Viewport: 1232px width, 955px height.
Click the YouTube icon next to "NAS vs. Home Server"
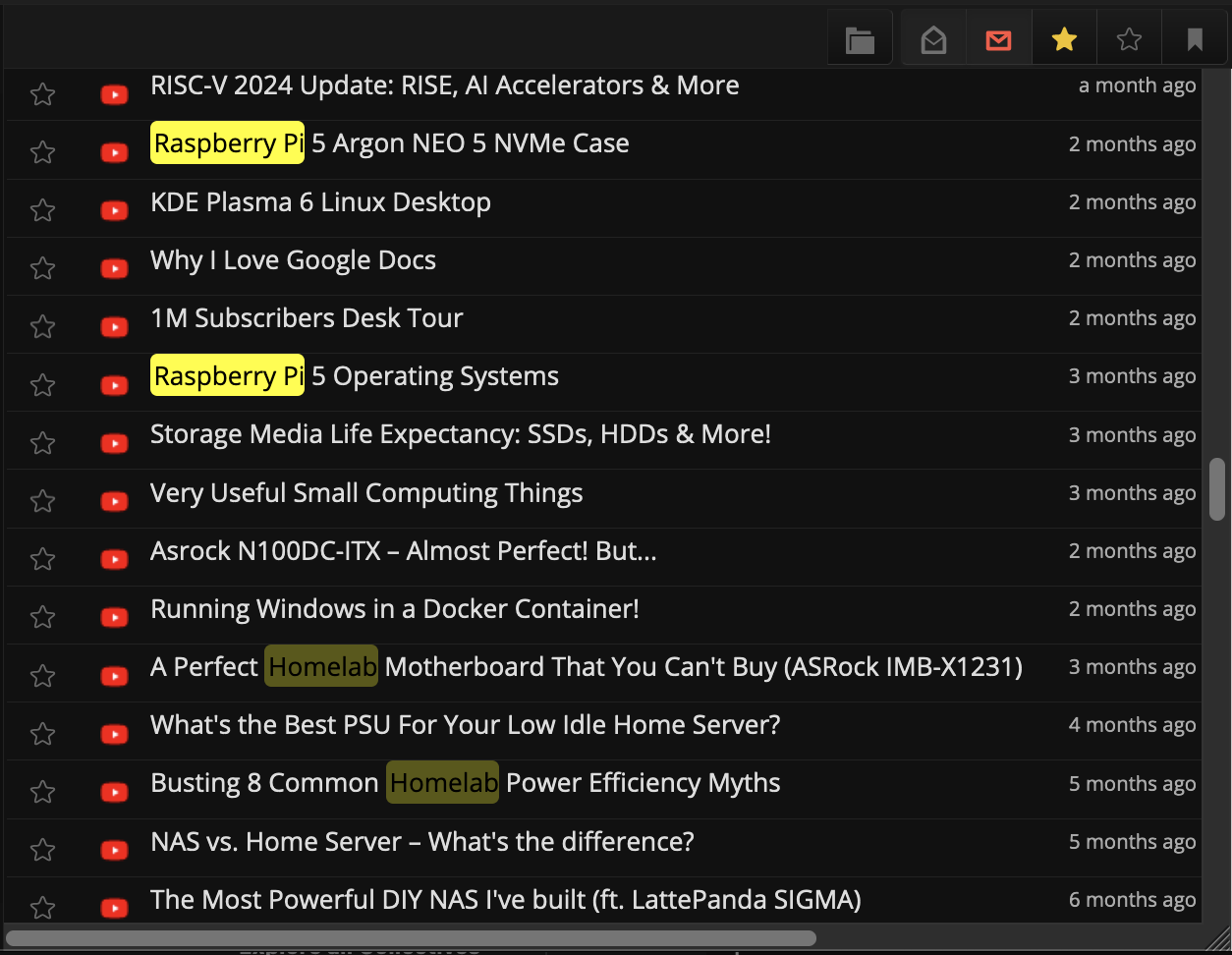[114, 850]
